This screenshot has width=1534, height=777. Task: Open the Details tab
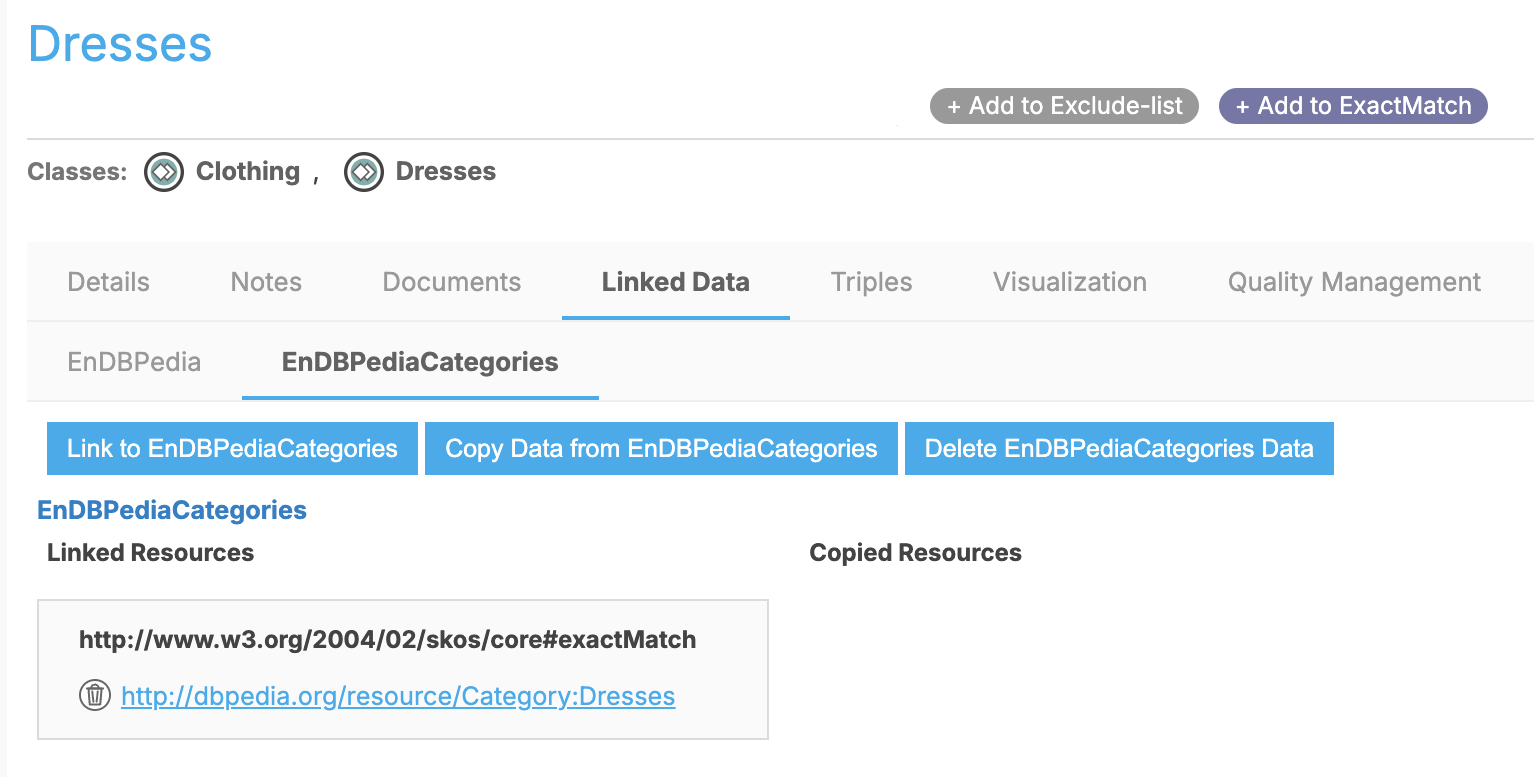pos(108,282)
